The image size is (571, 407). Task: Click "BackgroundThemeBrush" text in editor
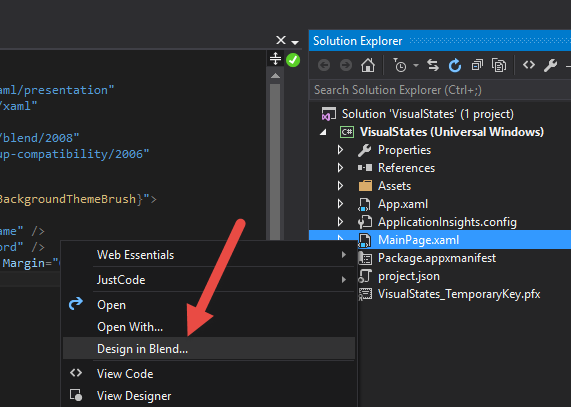(68, 199)
